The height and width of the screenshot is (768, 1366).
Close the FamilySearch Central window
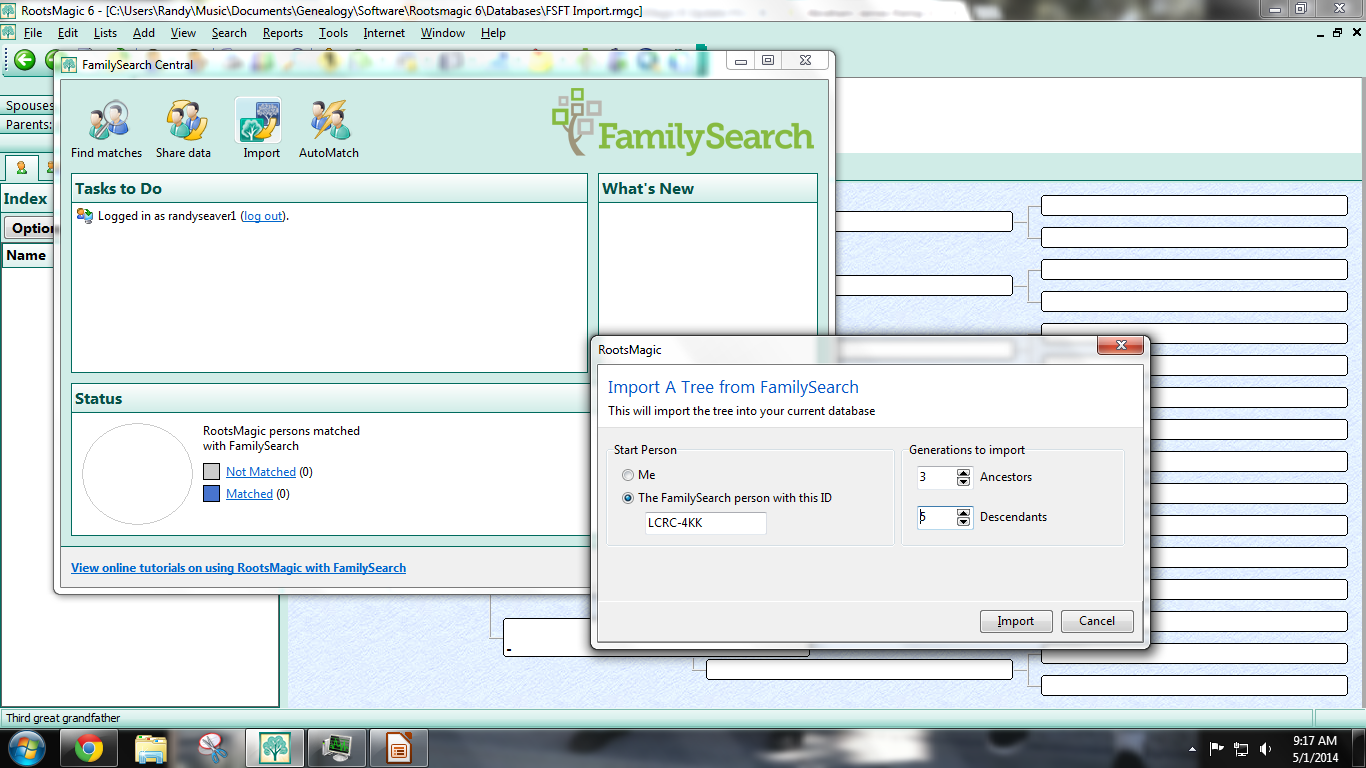pos(804,61)
